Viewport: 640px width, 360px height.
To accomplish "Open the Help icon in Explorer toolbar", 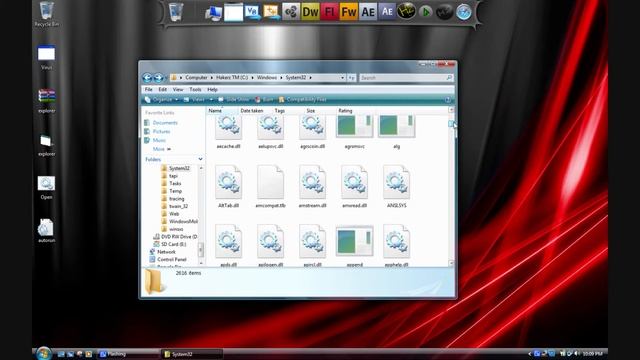I will 447,100.
